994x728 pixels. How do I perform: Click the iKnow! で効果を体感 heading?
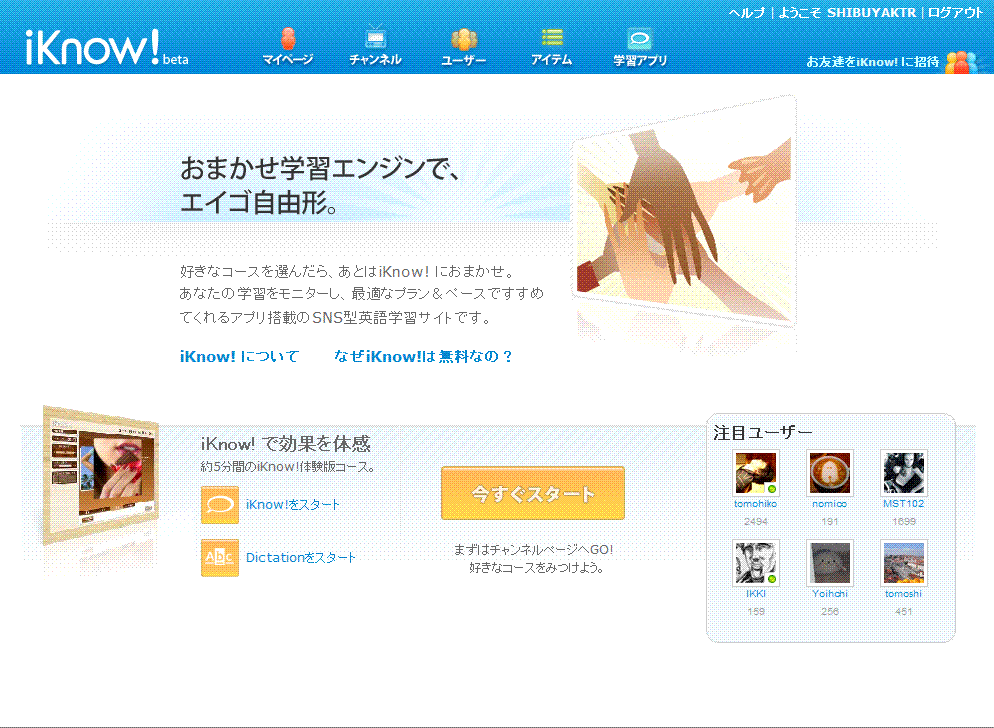[286, 444]
